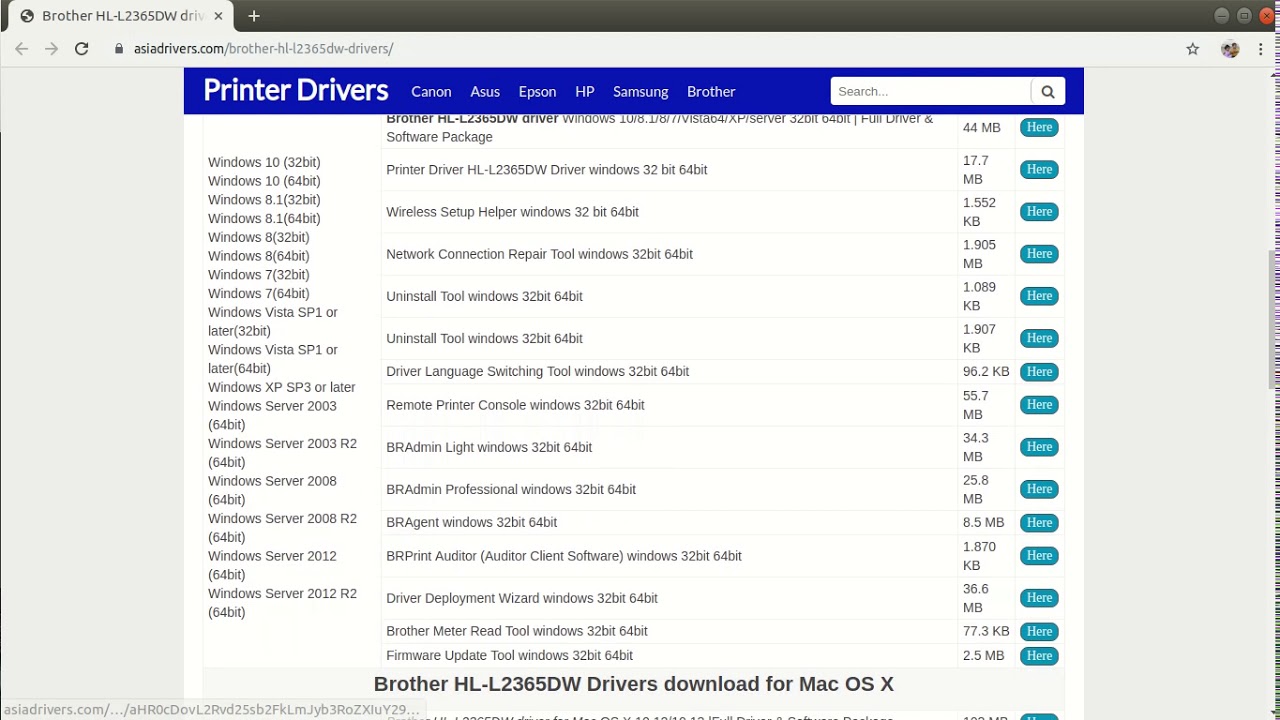The width and height of the screenshot is (1280, 720).
Task: Download the 44 MB Full Driver package
Action: tap(1039, 127)
